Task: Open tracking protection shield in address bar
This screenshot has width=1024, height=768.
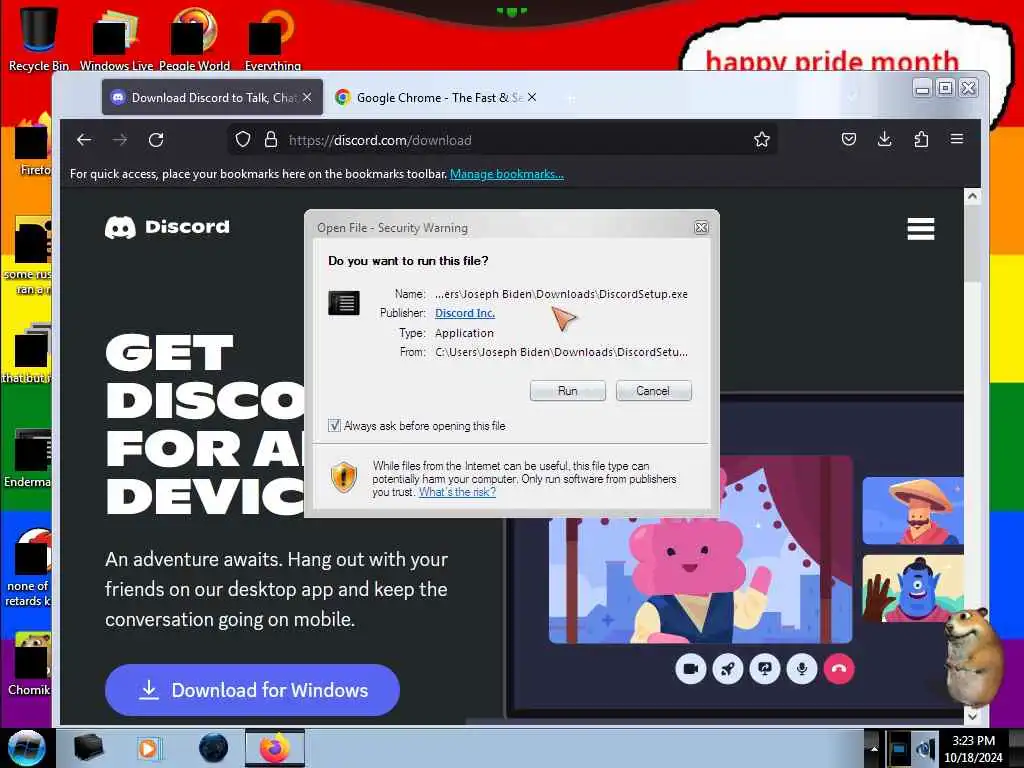Action: point(243,140)
